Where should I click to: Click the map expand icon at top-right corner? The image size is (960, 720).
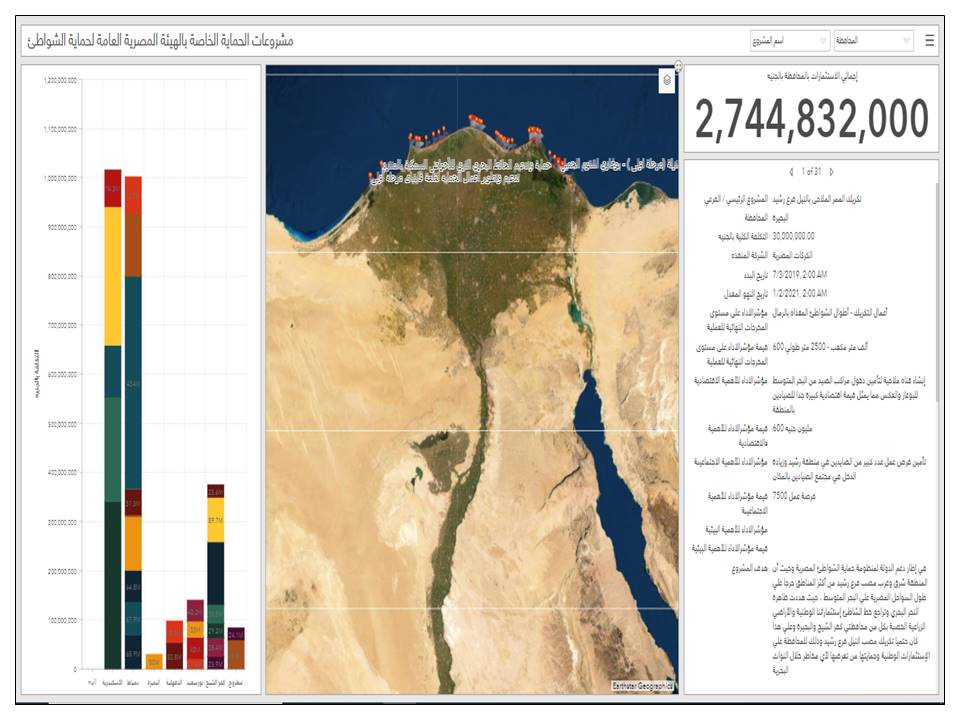tap(678, 67)
